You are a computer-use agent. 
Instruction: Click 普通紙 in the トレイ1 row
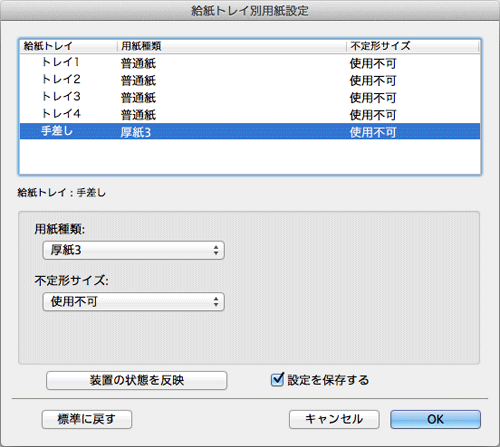(138, 63)
